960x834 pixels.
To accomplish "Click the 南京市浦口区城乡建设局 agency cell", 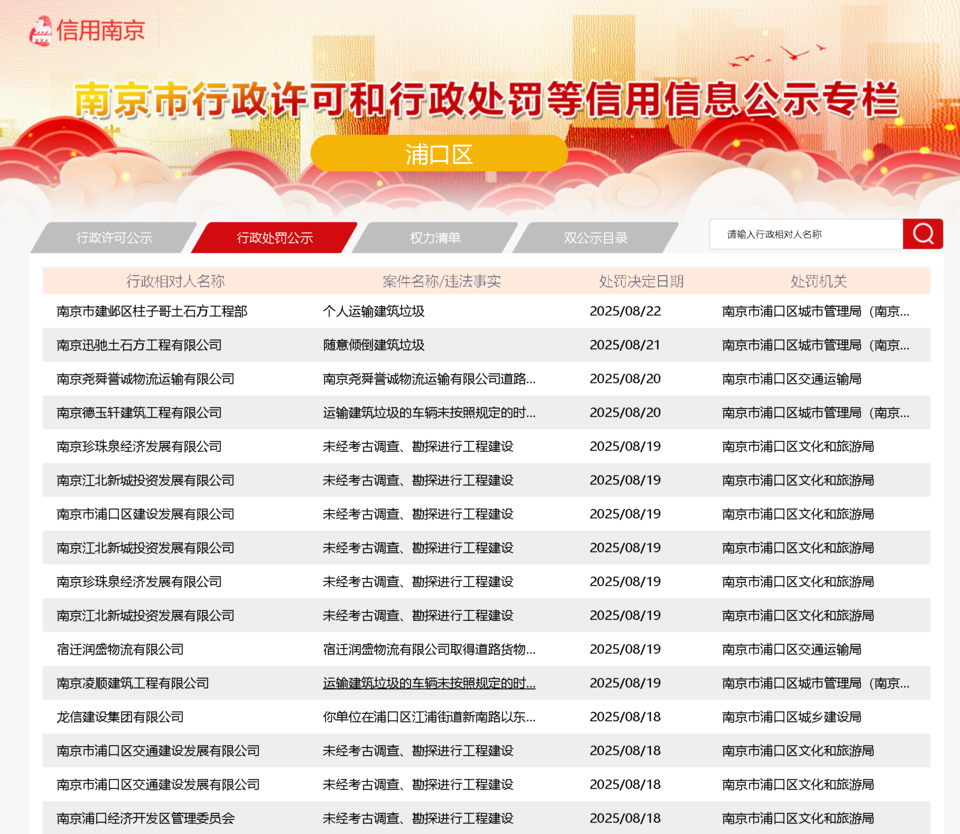I will point(791,717).
